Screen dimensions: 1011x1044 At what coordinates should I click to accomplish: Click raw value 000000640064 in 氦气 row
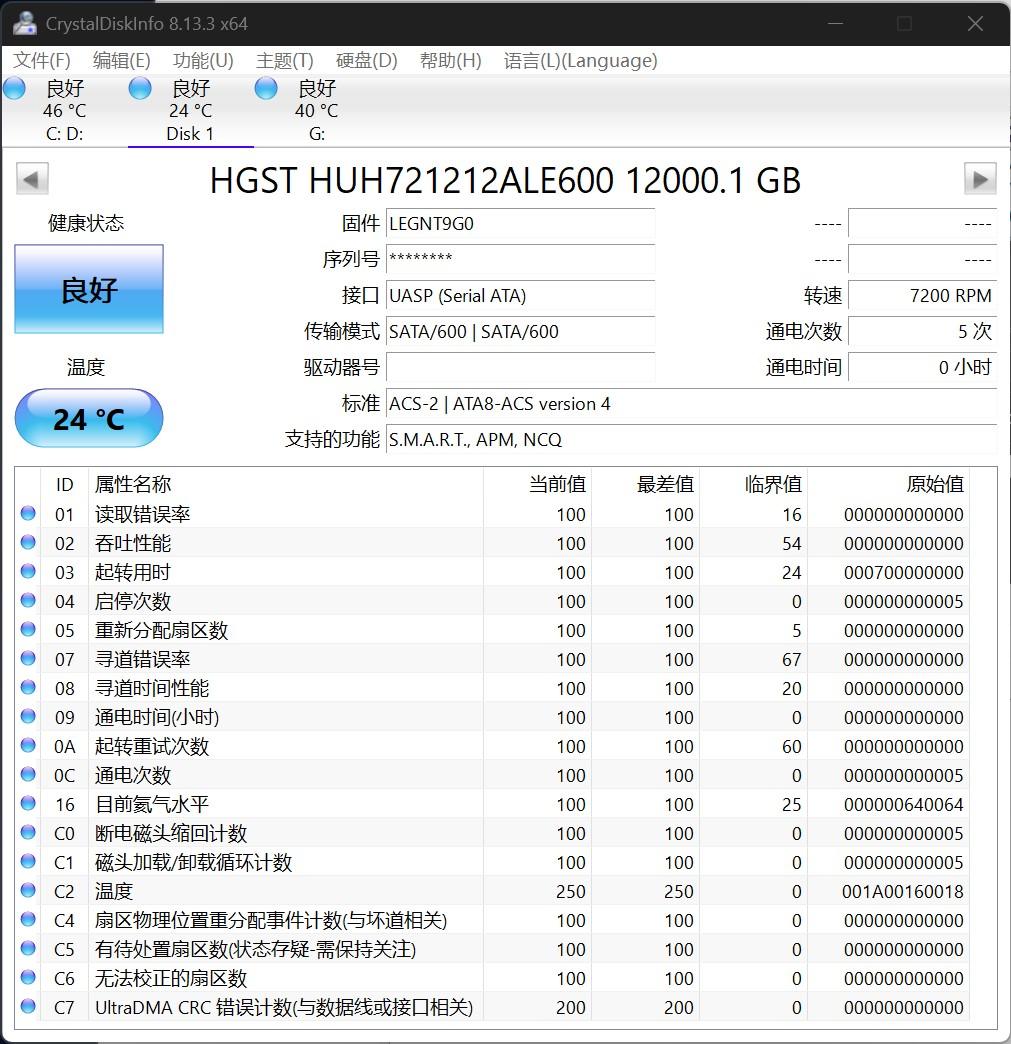[903, 804]
